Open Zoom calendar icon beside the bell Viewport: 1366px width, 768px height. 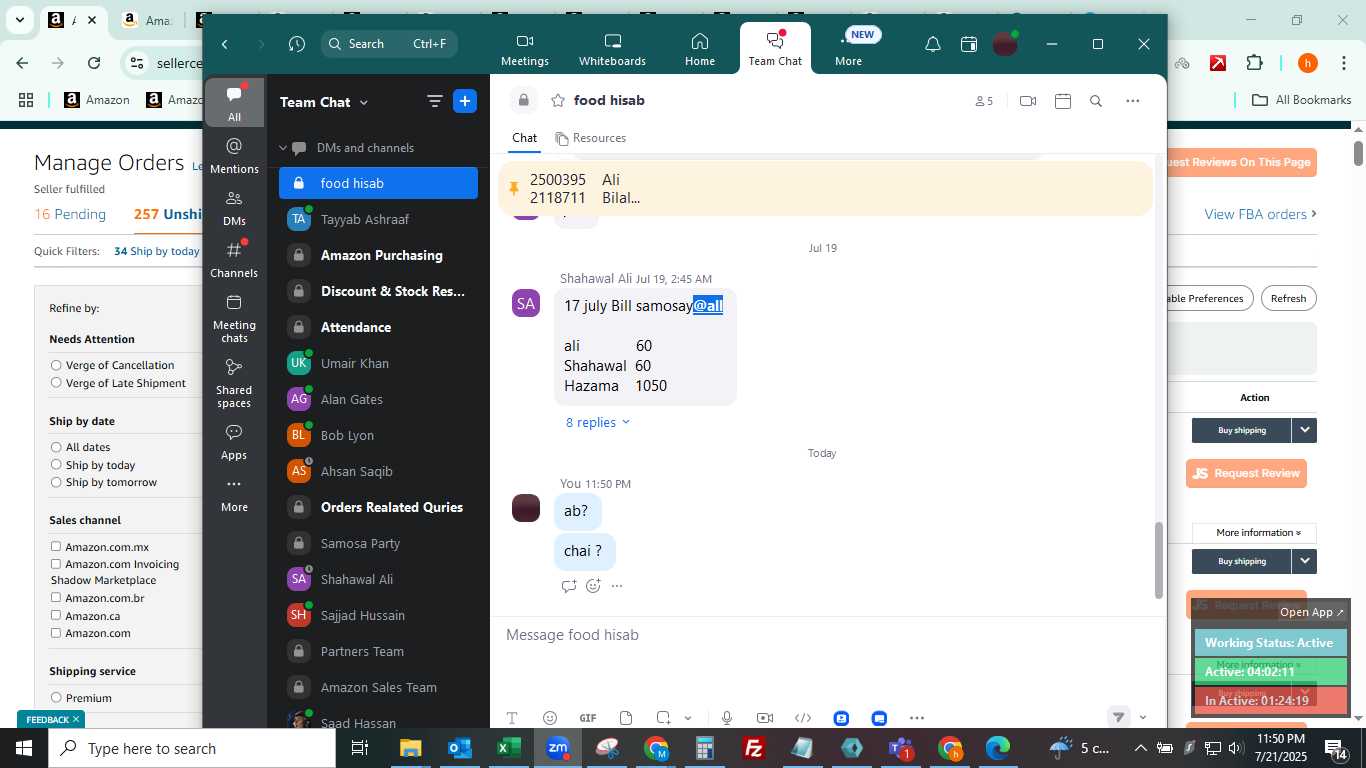[968, 44]
